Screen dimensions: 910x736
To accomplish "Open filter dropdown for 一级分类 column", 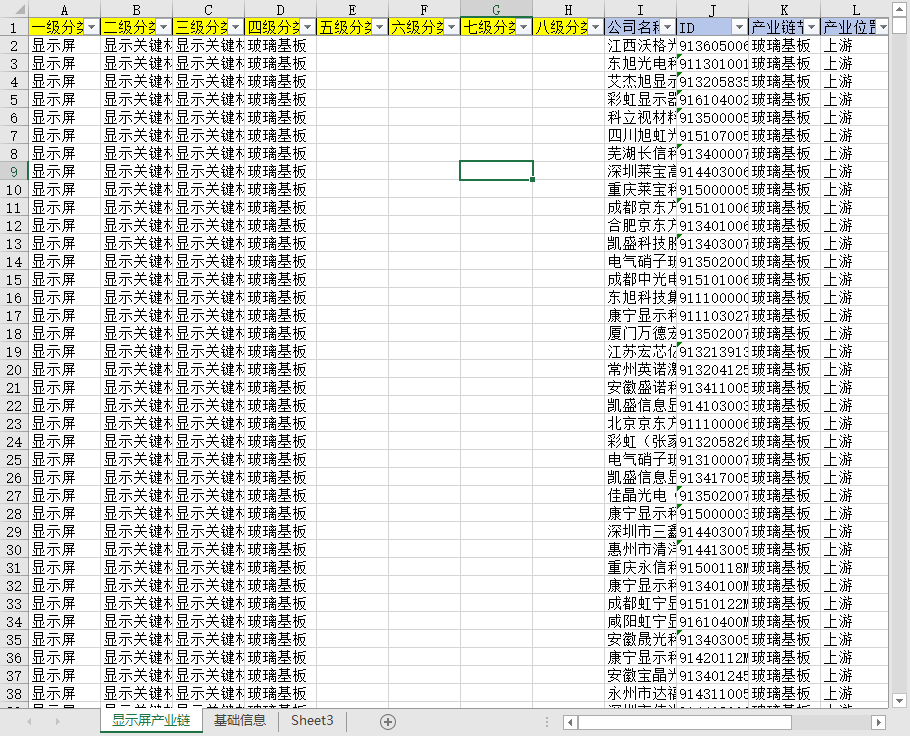I will tap(92, 27).
